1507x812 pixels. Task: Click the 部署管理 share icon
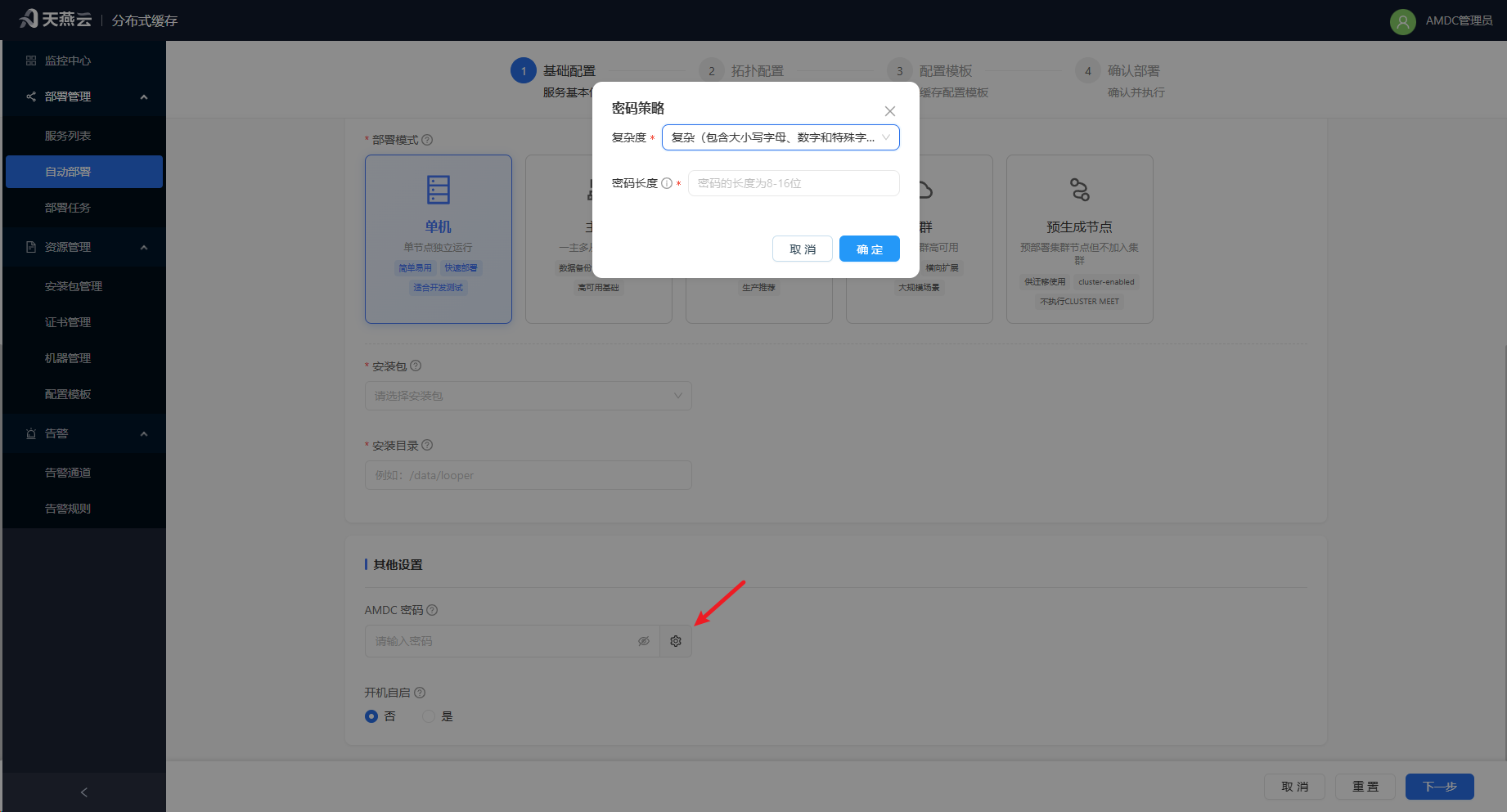click(31, 96)
